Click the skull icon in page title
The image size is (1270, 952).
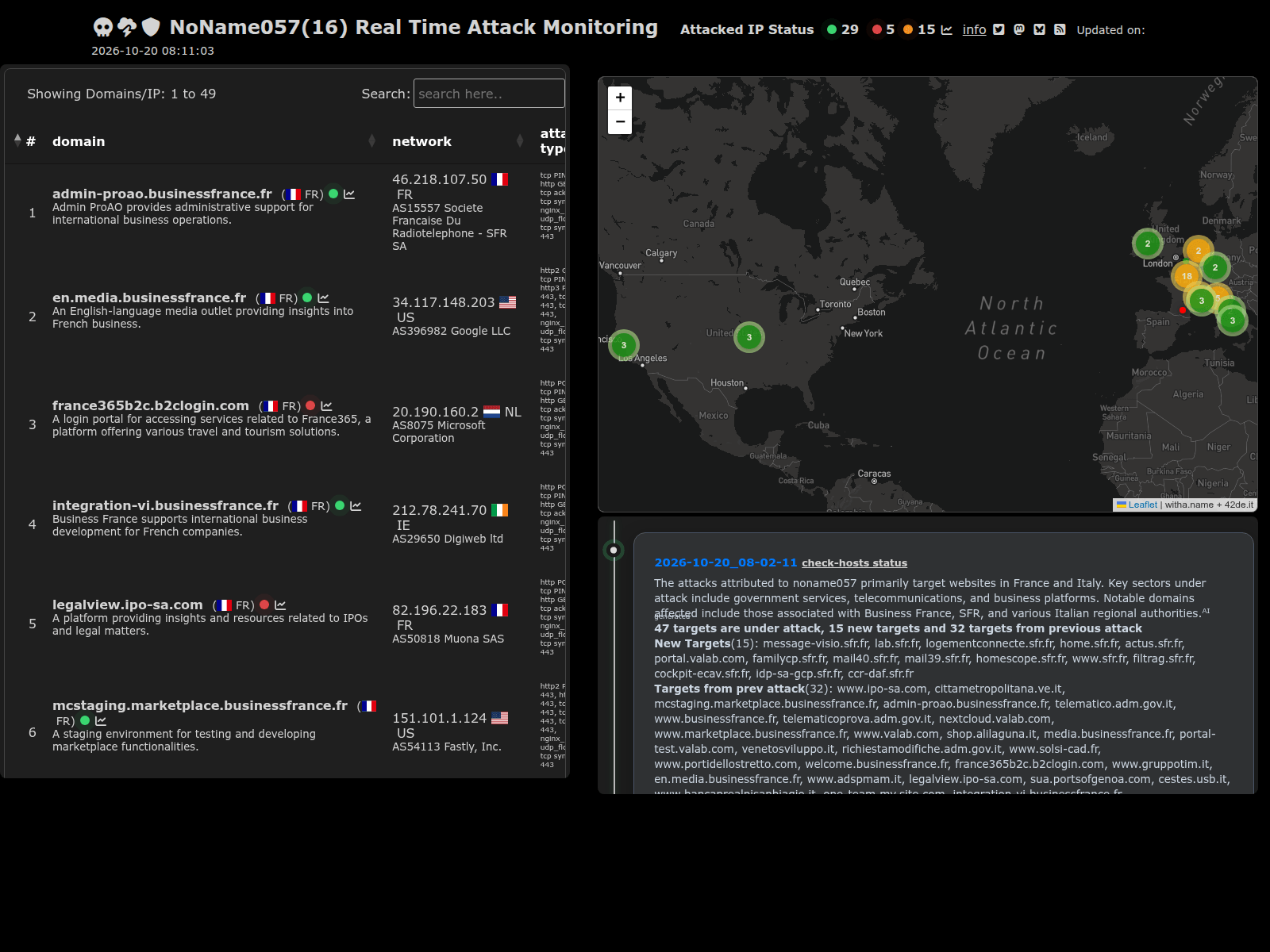coord(103,28)
